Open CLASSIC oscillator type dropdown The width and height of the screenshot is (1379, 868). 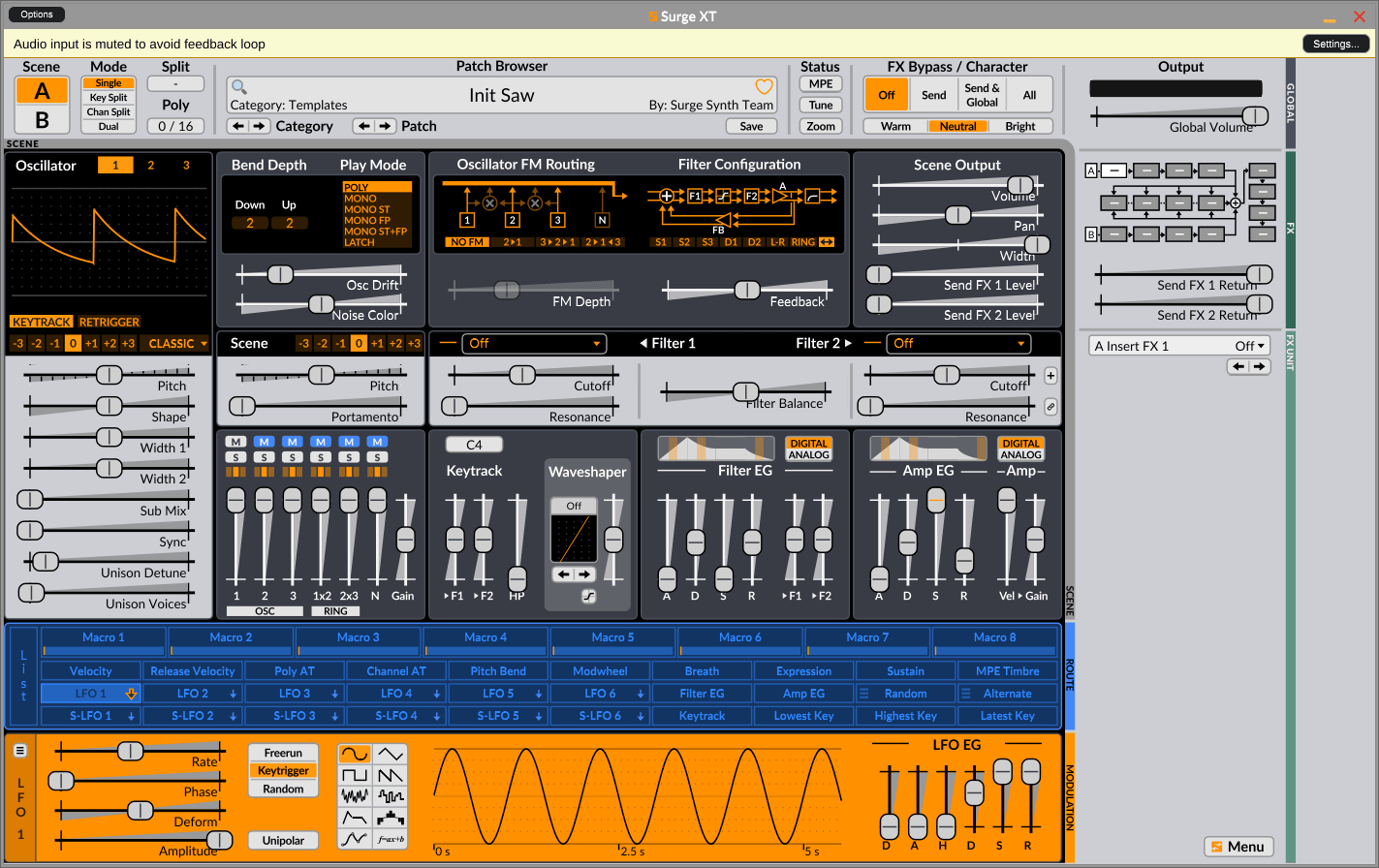175,343
